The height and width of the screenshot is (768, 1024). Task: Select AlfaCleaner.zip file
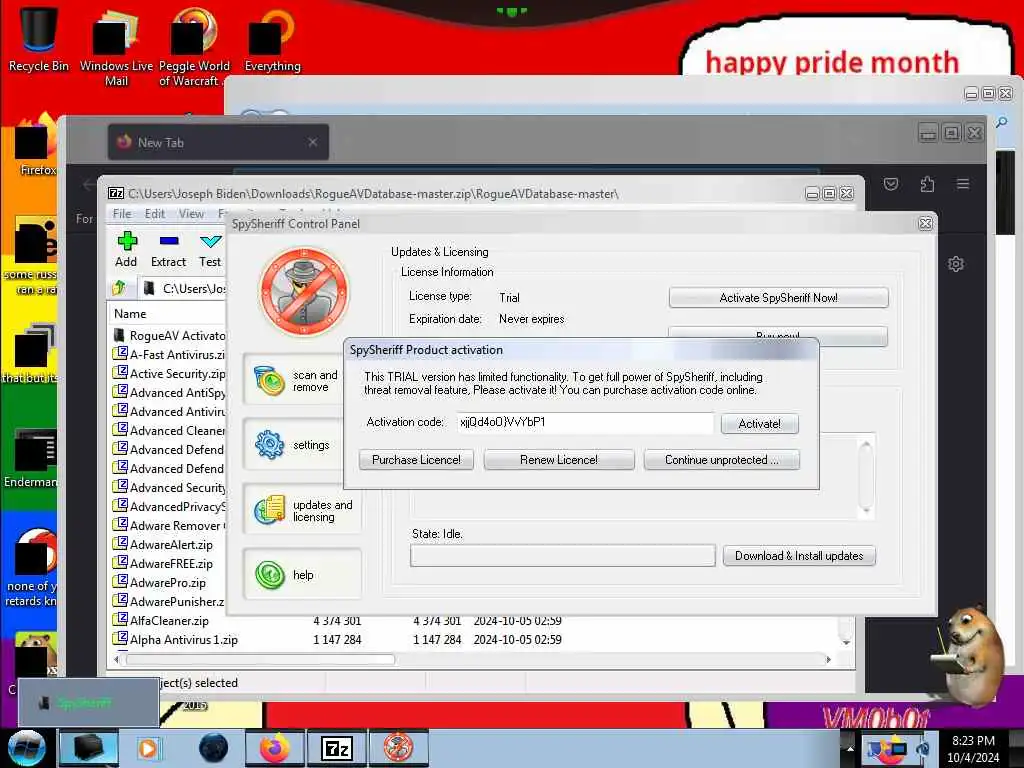click(x=161, y=620)
